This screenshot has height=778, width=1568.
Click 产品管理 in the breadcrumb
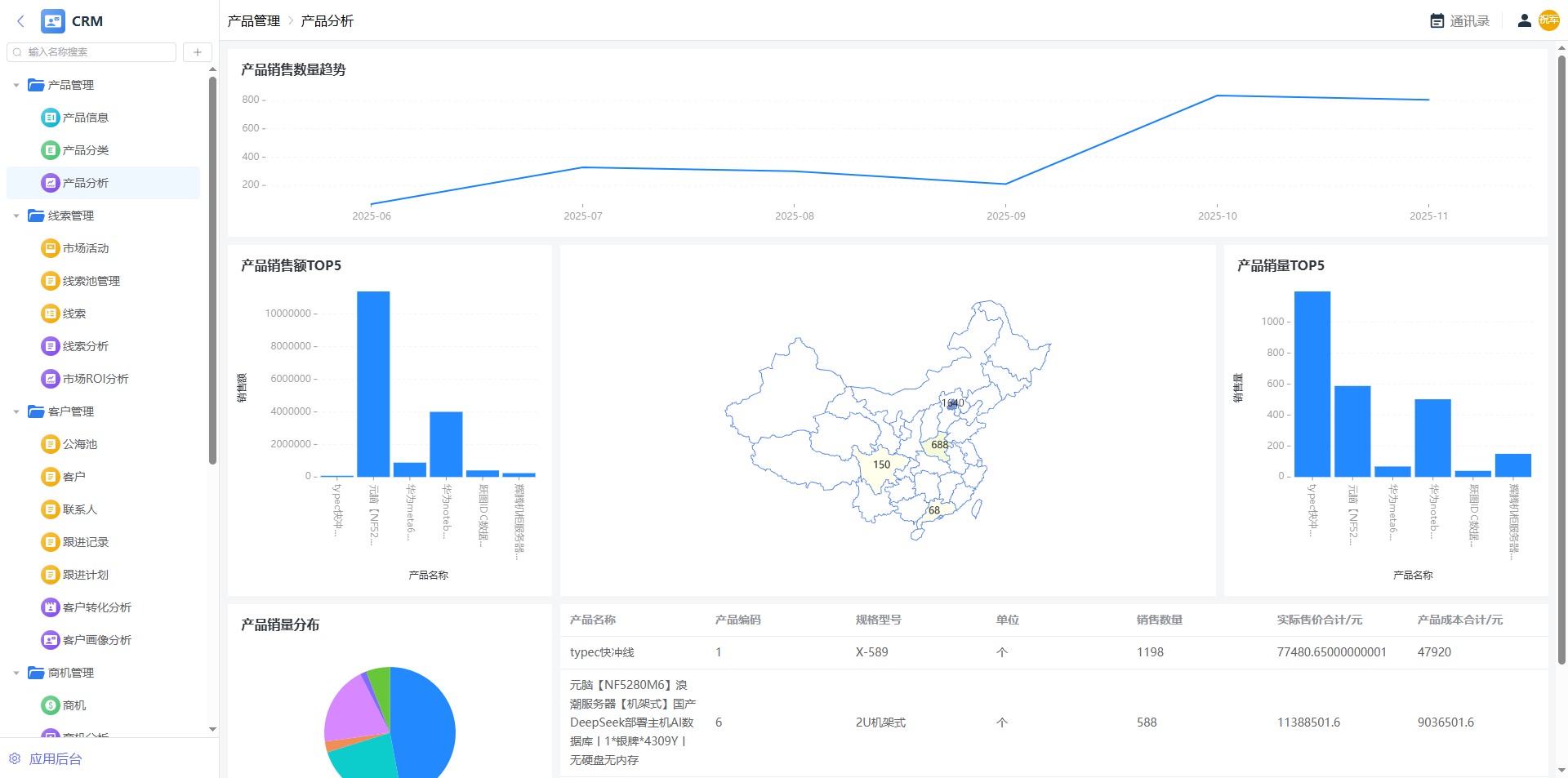point(253,21)
